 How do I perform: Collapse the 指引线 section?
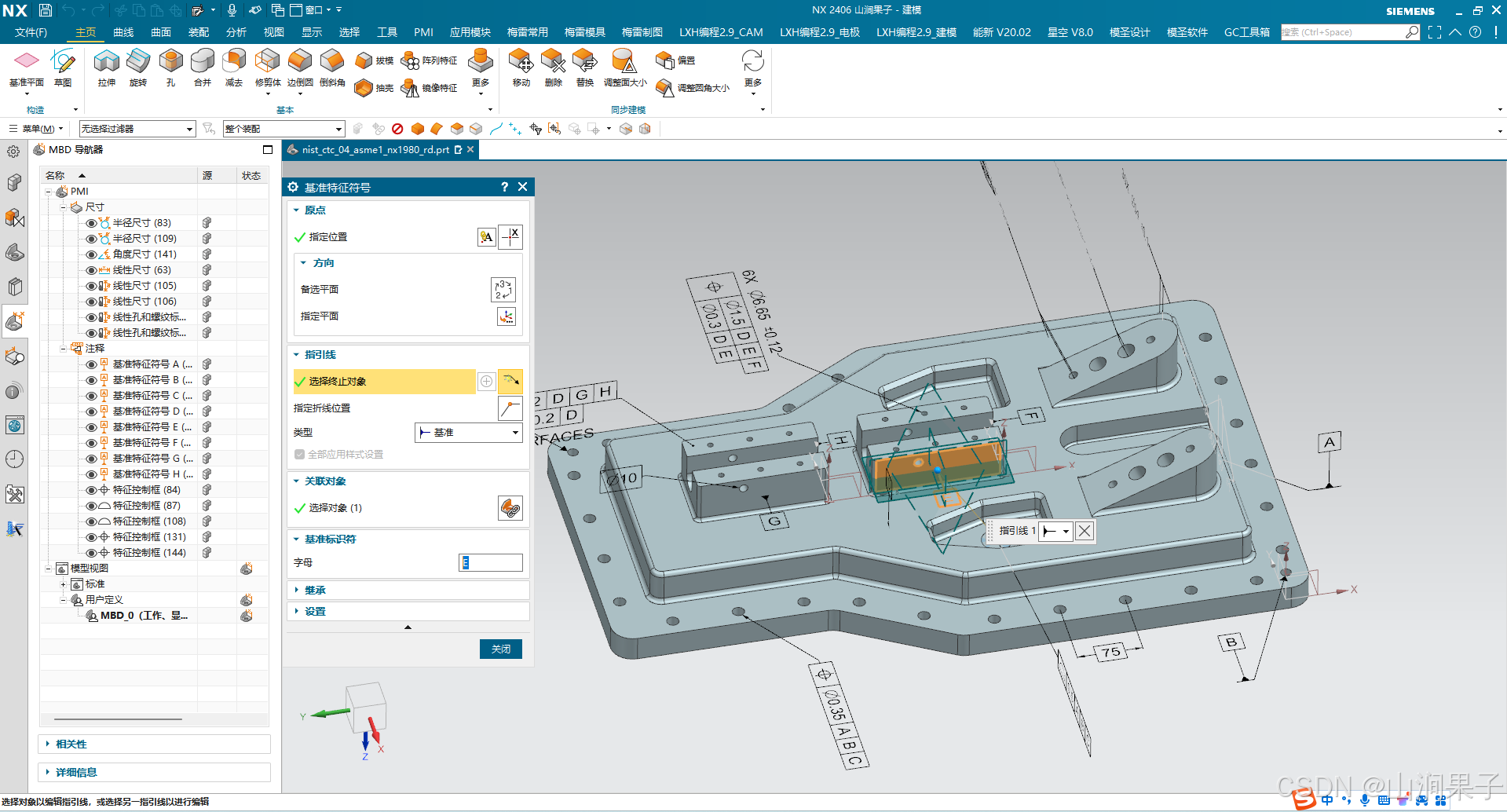[297, 355]
